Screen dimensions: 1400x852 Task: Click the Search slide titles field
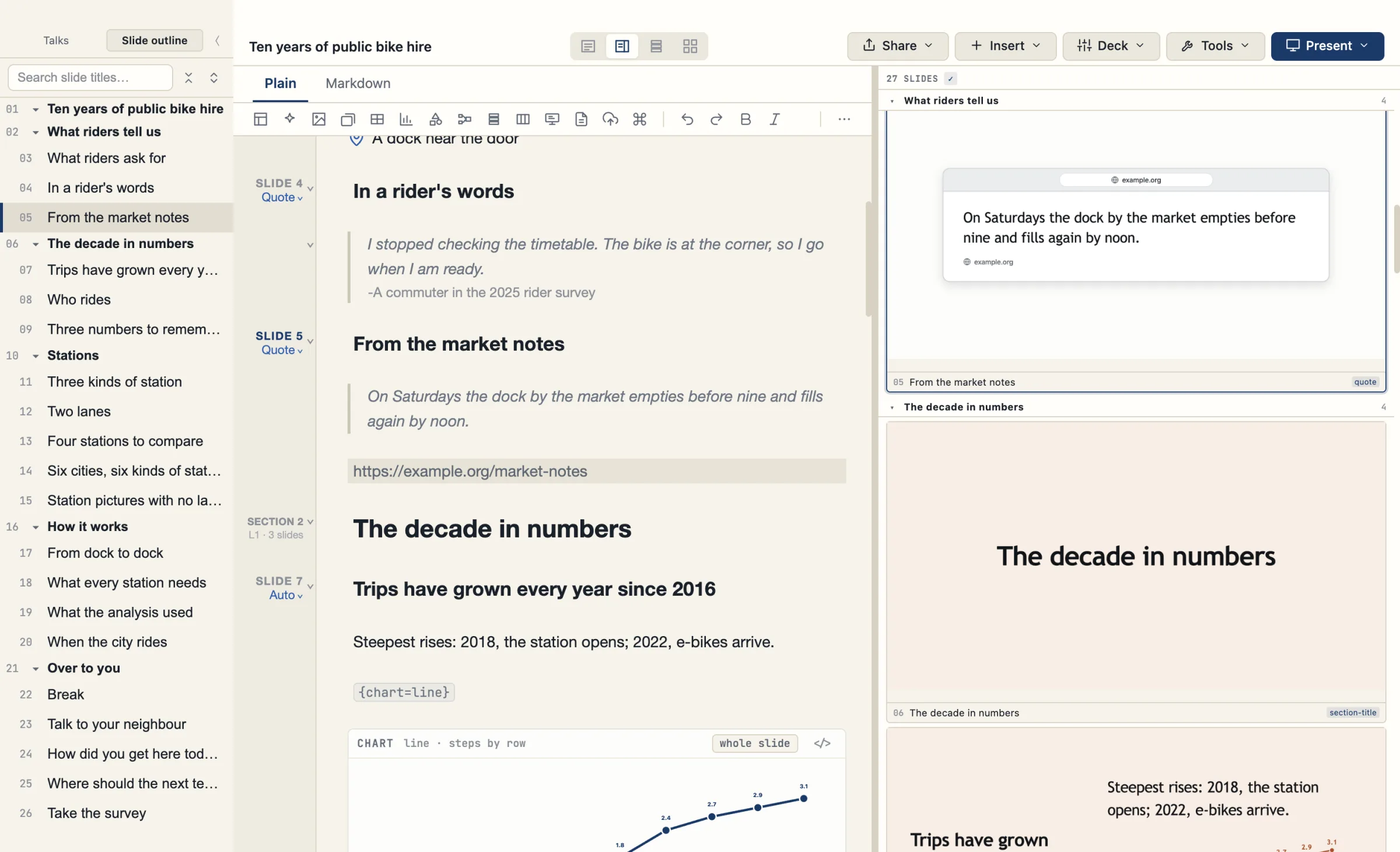point(90,78)
